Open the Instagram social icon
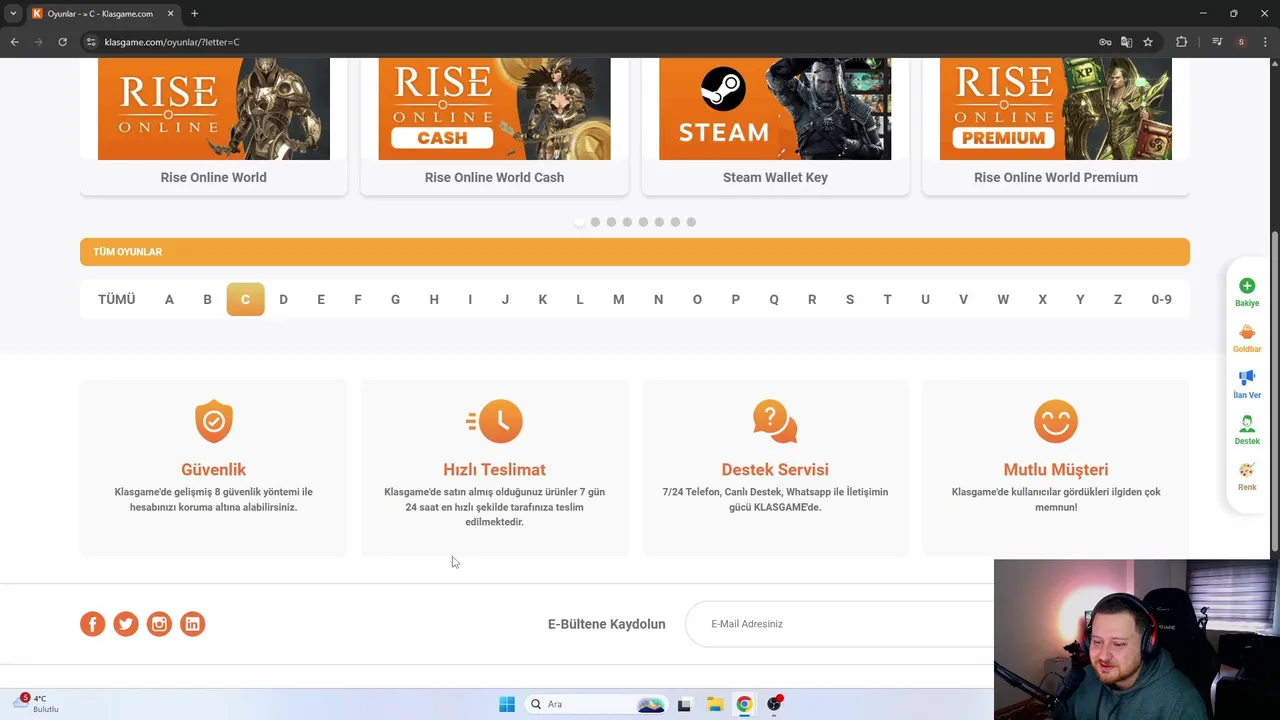The image size is (1280, 720). [x=159, y=624]
